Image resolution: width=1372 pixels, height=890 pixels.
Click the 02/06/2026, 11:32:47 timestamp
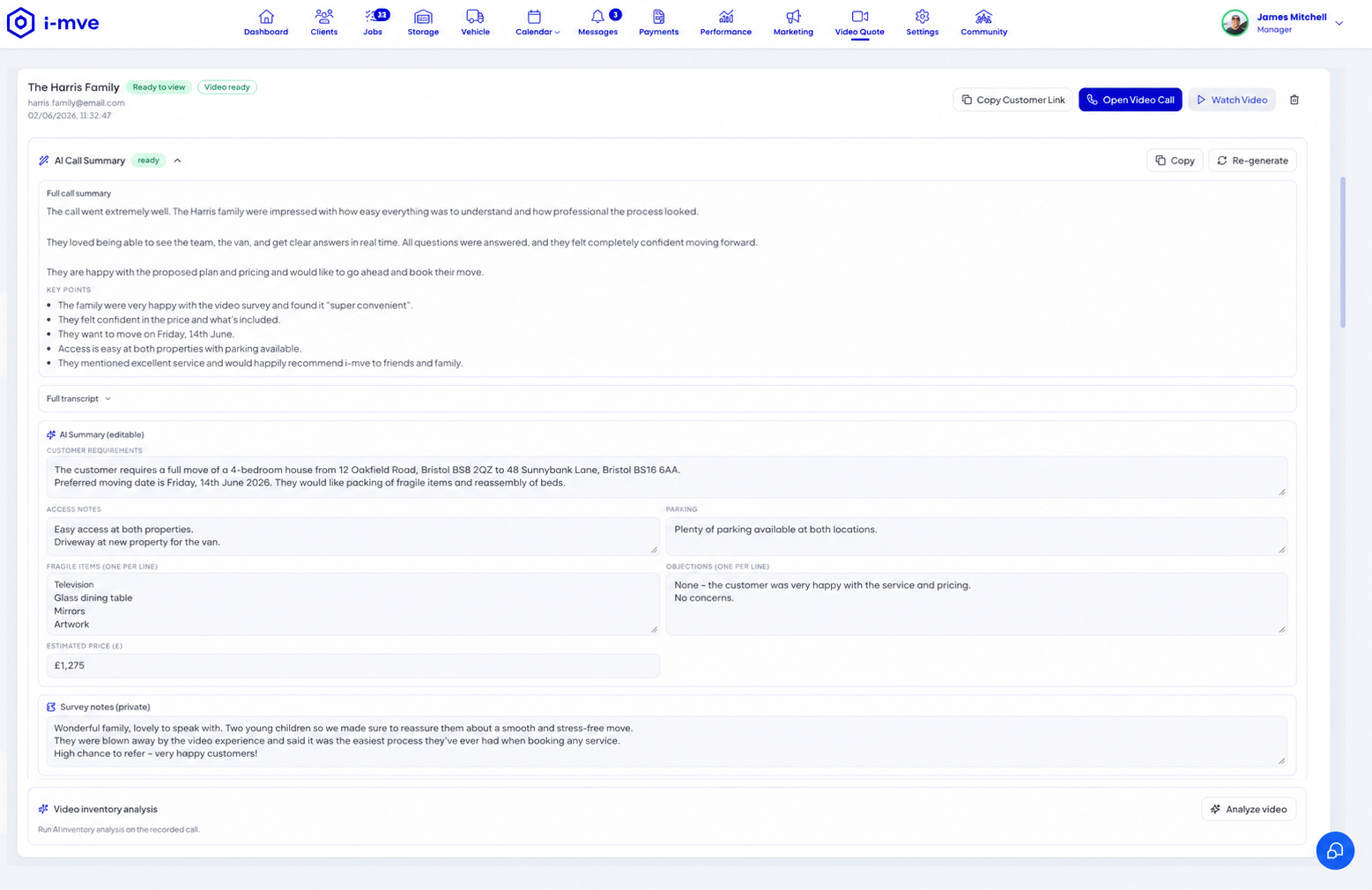click(70, 115)
